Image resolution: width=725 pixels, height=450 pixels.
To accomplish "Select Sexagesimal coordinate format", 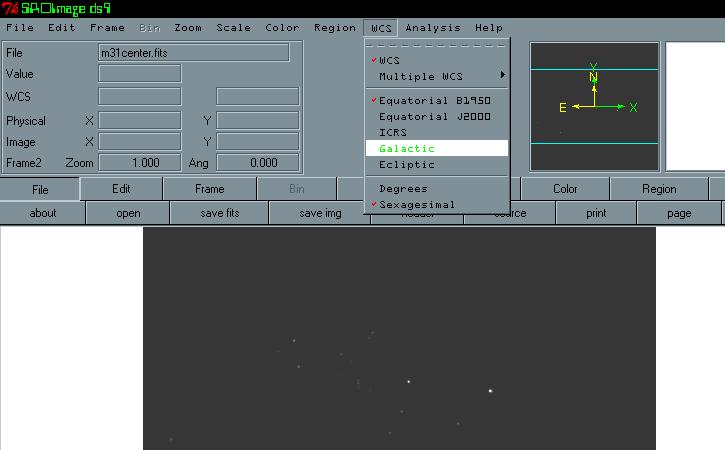I will (x=436, y=204).
